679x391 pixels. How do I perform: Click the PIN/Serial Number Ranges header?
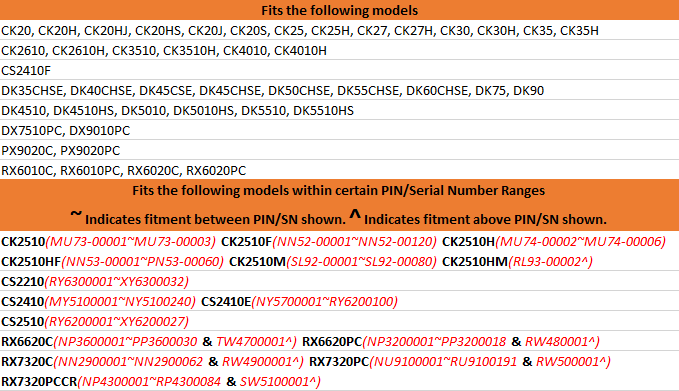coord(339,191)
